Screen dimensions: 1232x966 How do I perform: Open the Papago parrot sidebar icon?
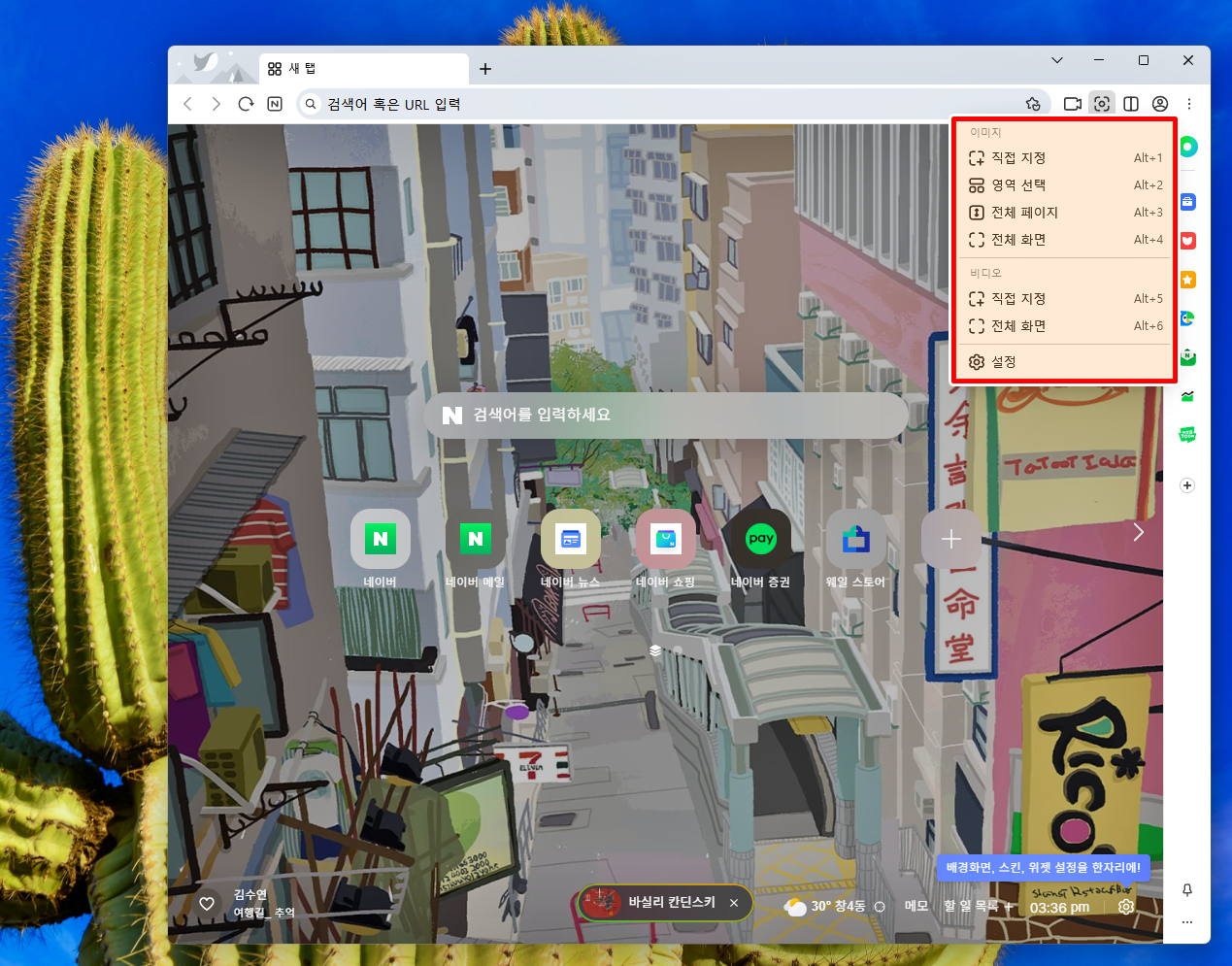(1187, 318)
